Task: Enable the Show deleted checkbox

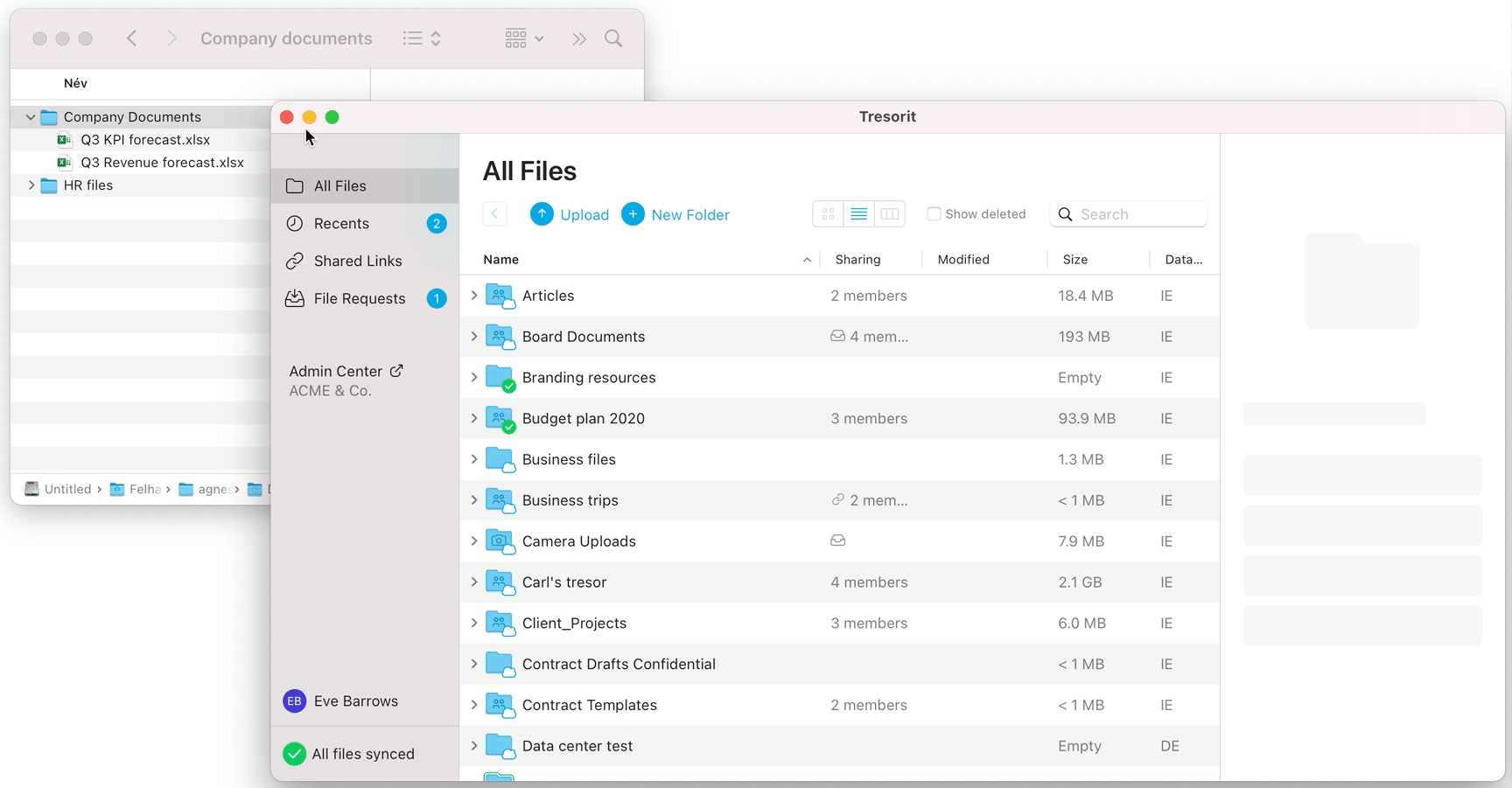Action: pyautogui.click(x=934, y=214)
